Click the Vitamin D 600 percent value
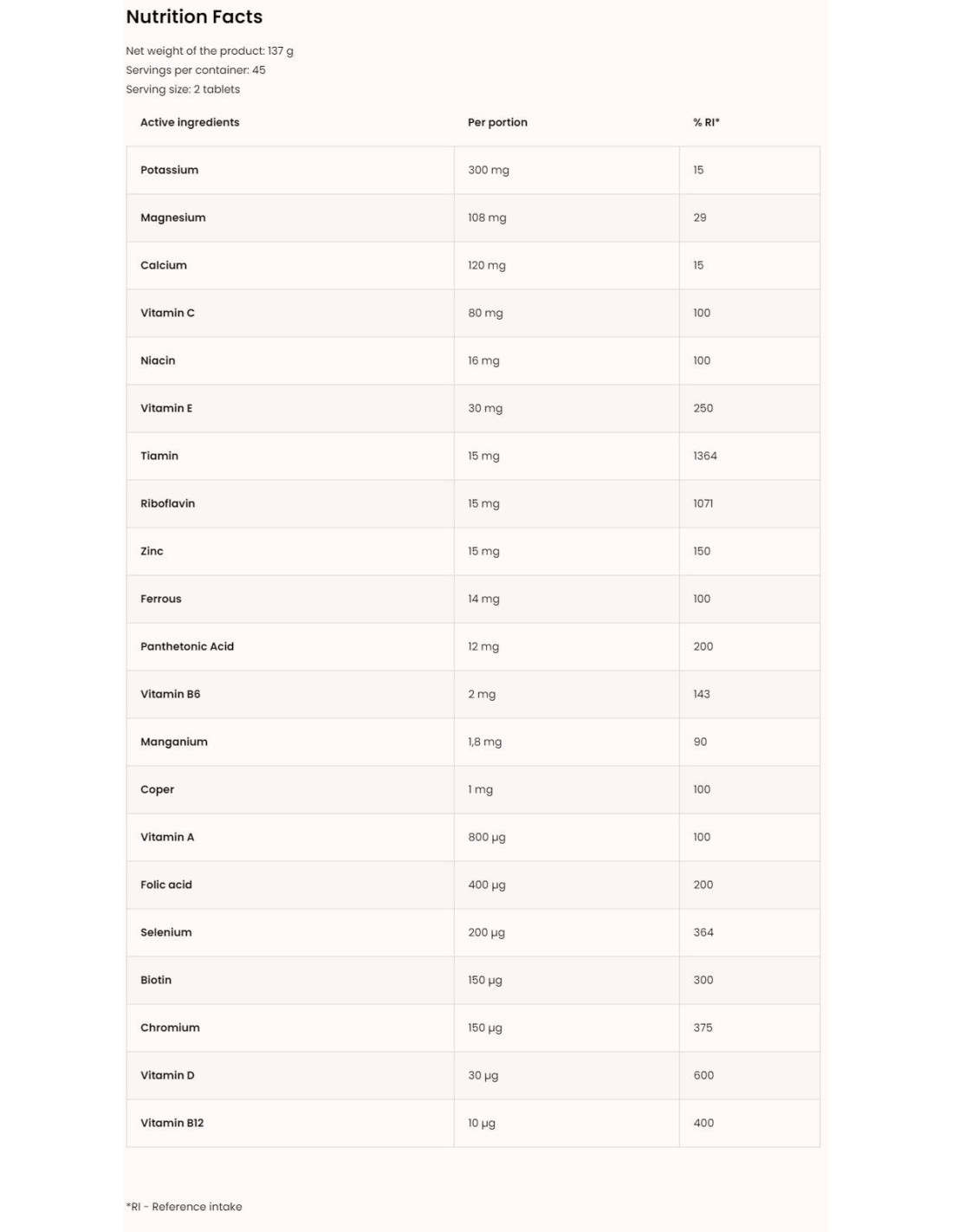Viewport: 953px width, 1232px height. tap(703, 1075)
